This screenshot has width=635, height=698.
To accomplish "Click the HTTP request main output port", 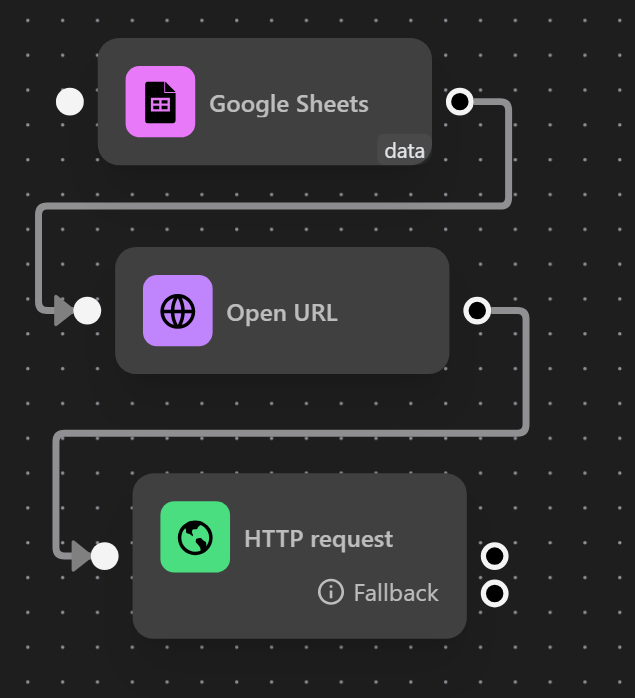I will tap(494, 556).
